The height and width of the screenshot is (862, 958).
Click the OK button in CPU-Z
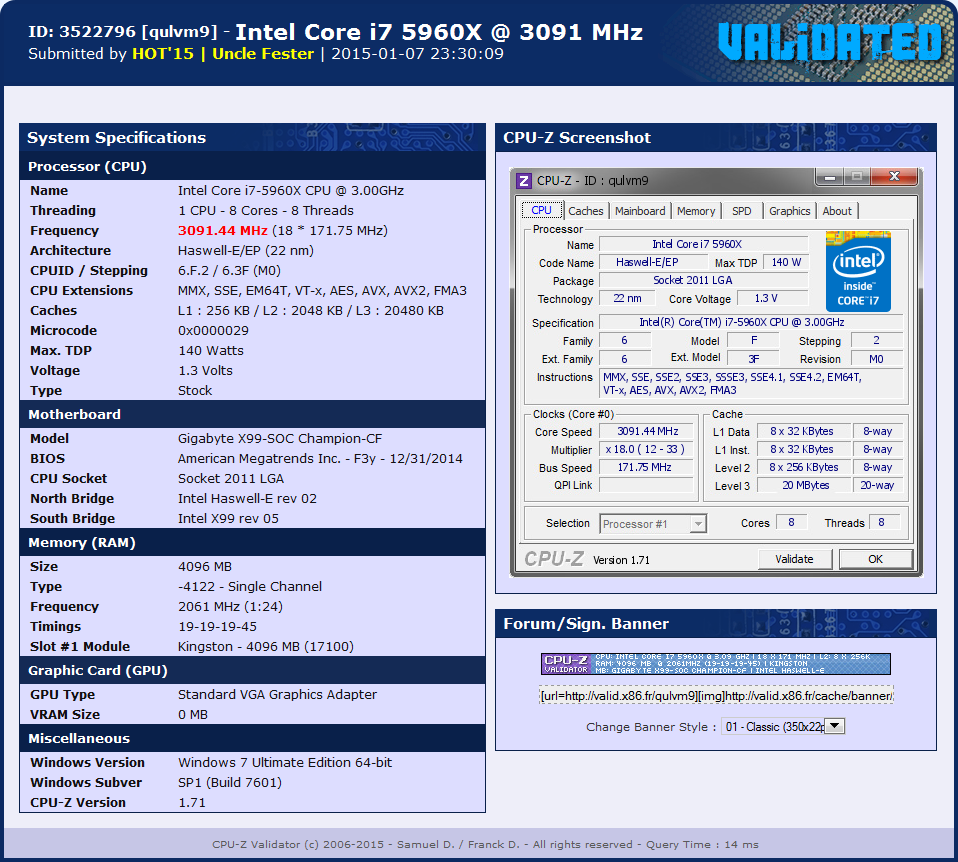pyautogui.click(x=876, y=559)
